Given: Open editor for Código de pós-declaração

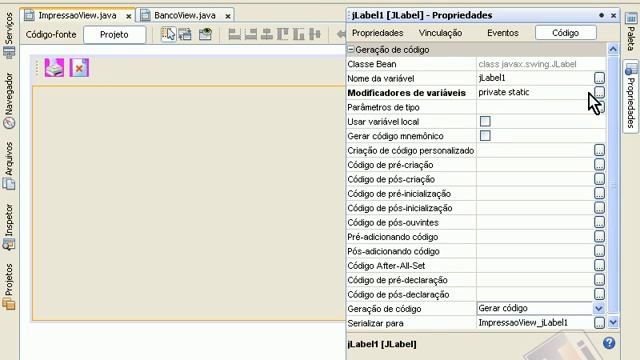Looking at the screenshot, I should [599, 294].
